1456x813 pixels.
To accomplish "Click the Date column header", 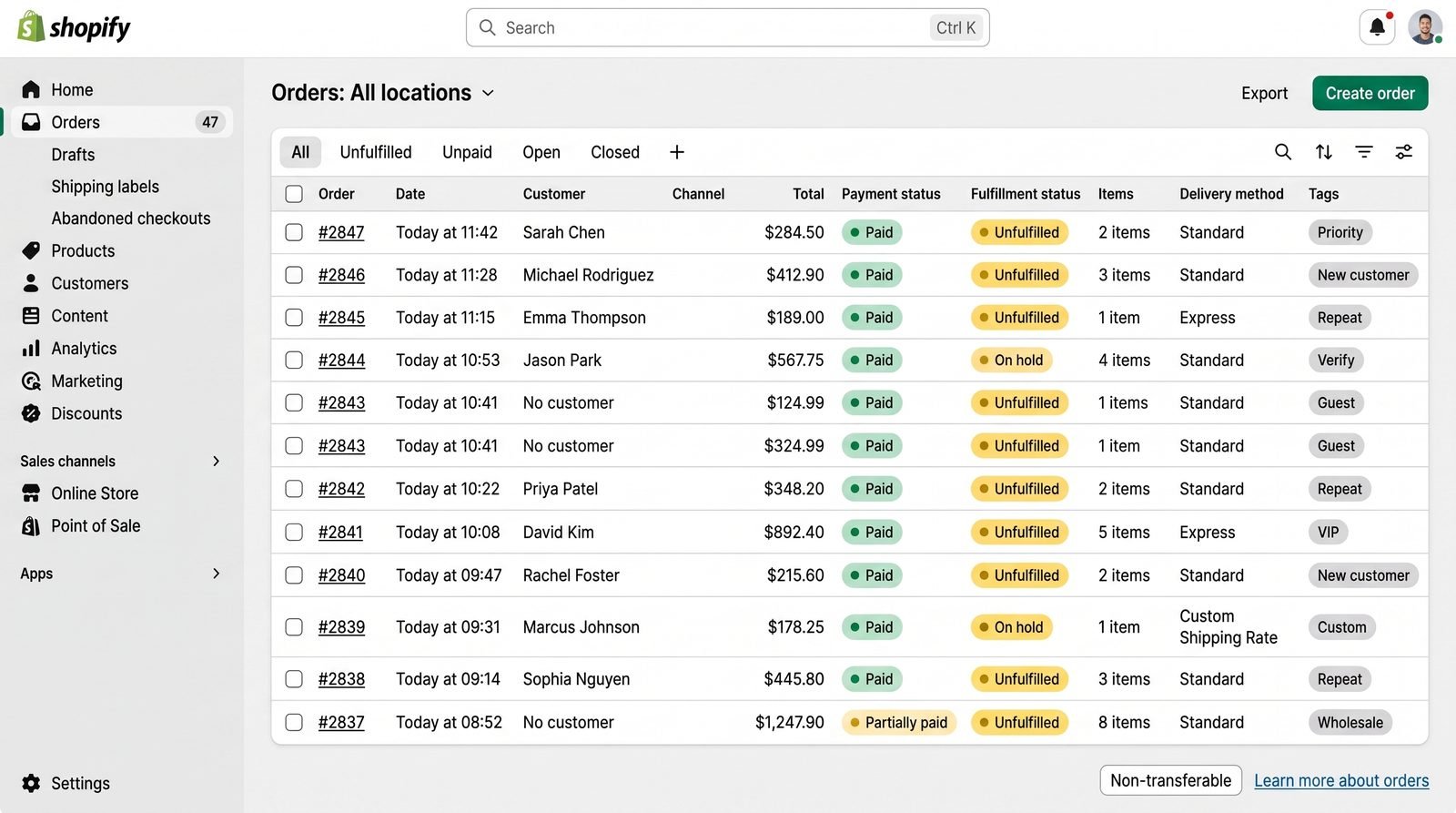I will (x=410, y=194).
